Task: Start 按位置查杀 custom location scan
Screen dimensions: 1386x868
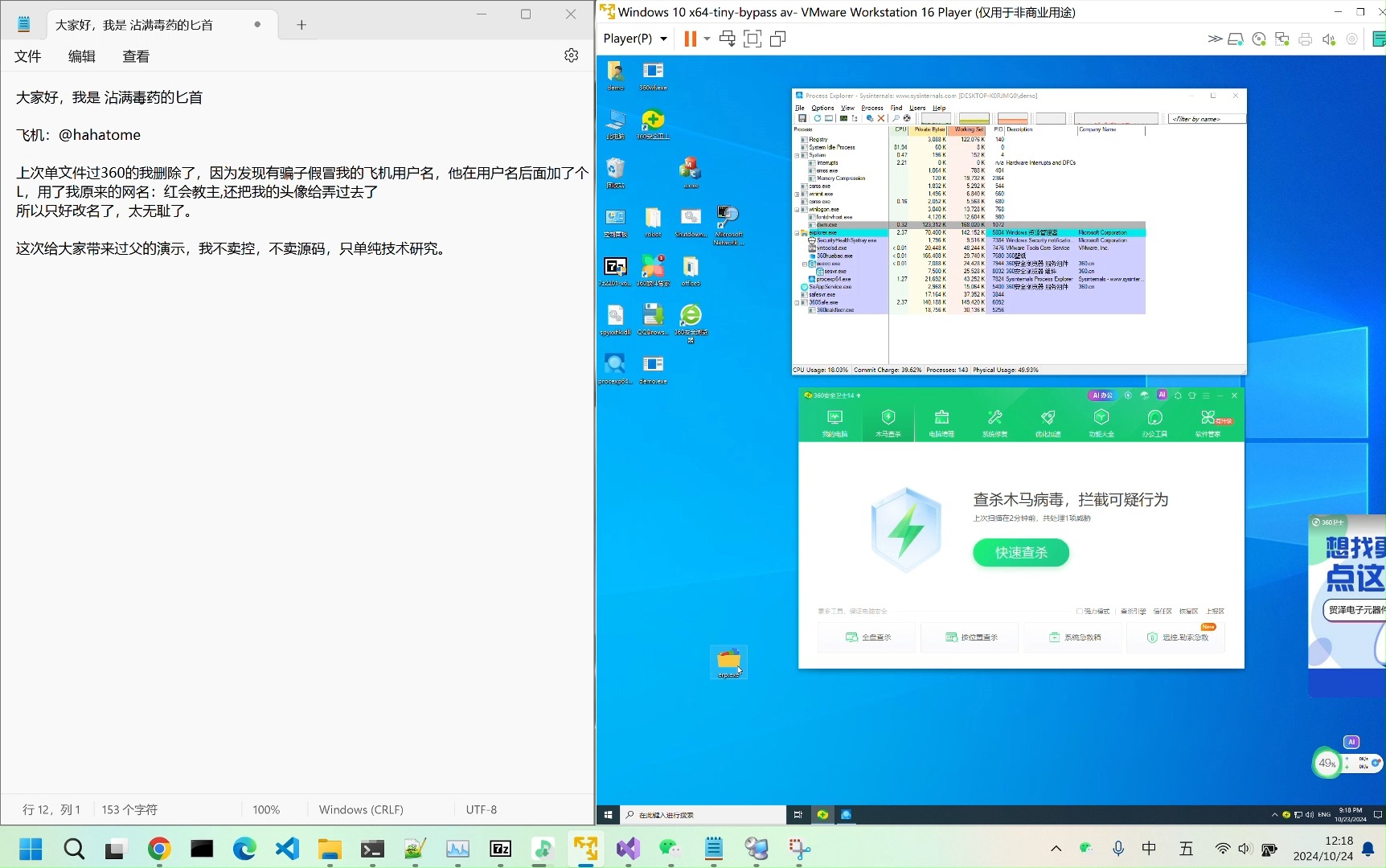Action: point(970,637)
